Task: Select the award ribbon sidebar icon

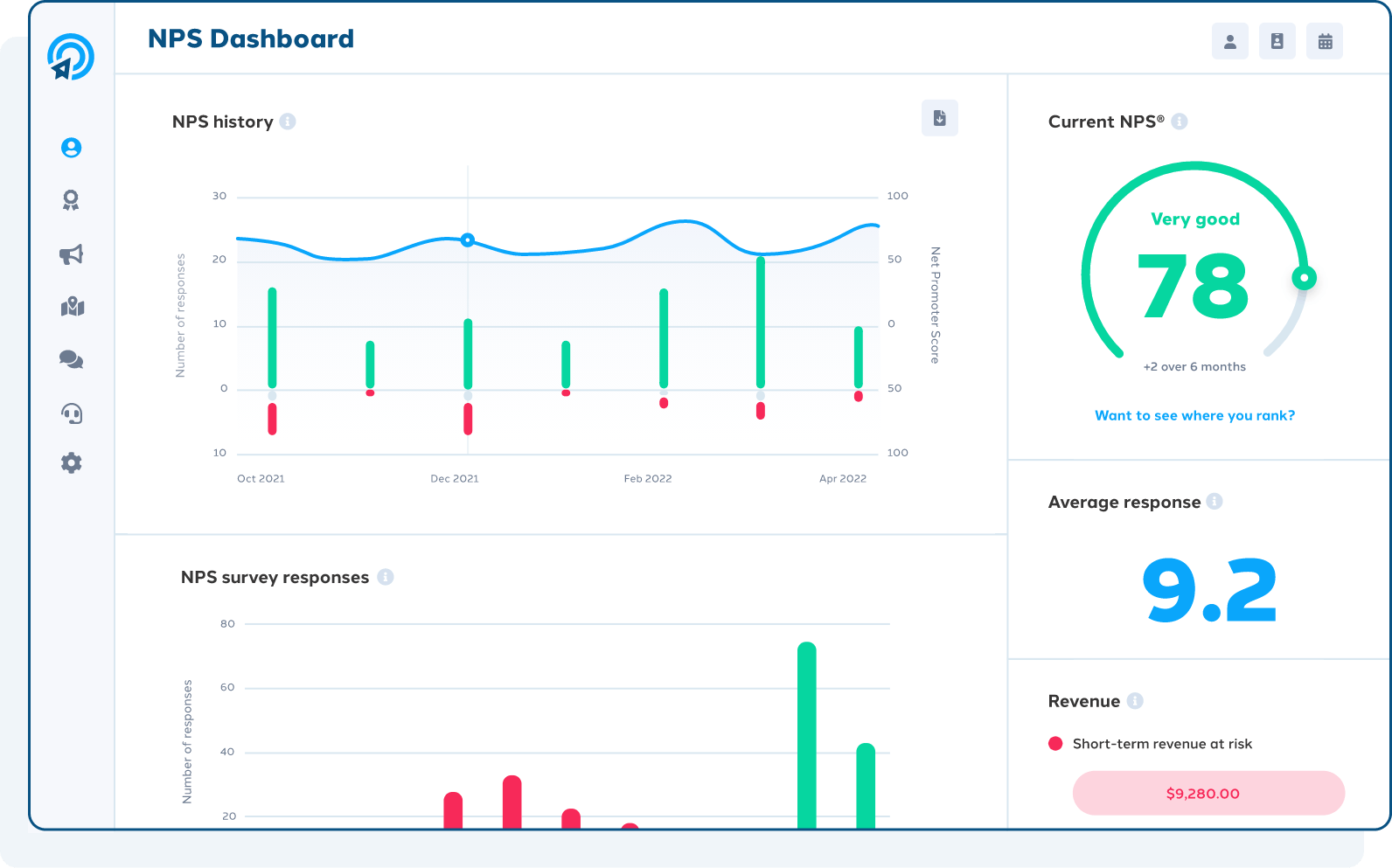Action: click(x=72, y=201)
